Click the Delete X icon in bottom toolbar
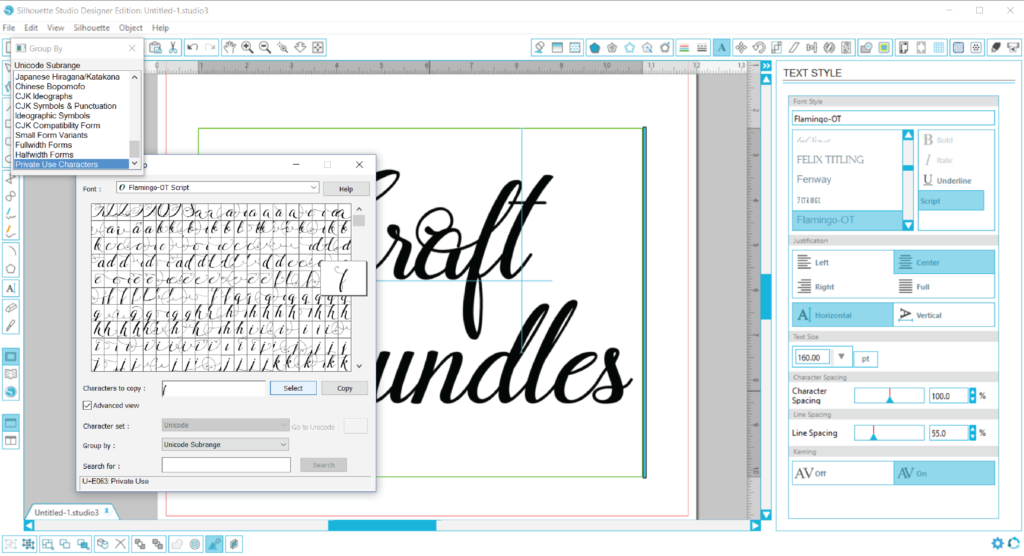The width and height of the screenshot is (1024, 556). 120,544
